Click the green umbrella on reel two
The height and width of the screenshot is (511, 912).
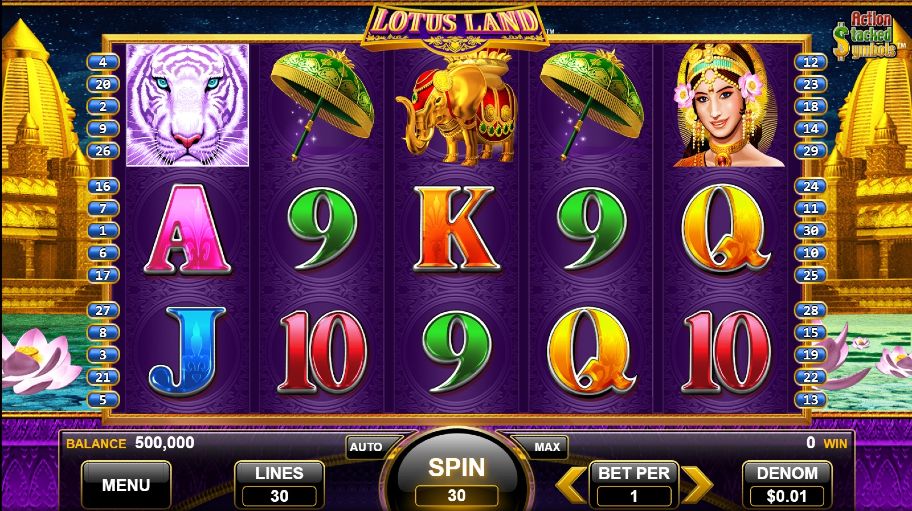pyautogui.click(x=322, y=105)
